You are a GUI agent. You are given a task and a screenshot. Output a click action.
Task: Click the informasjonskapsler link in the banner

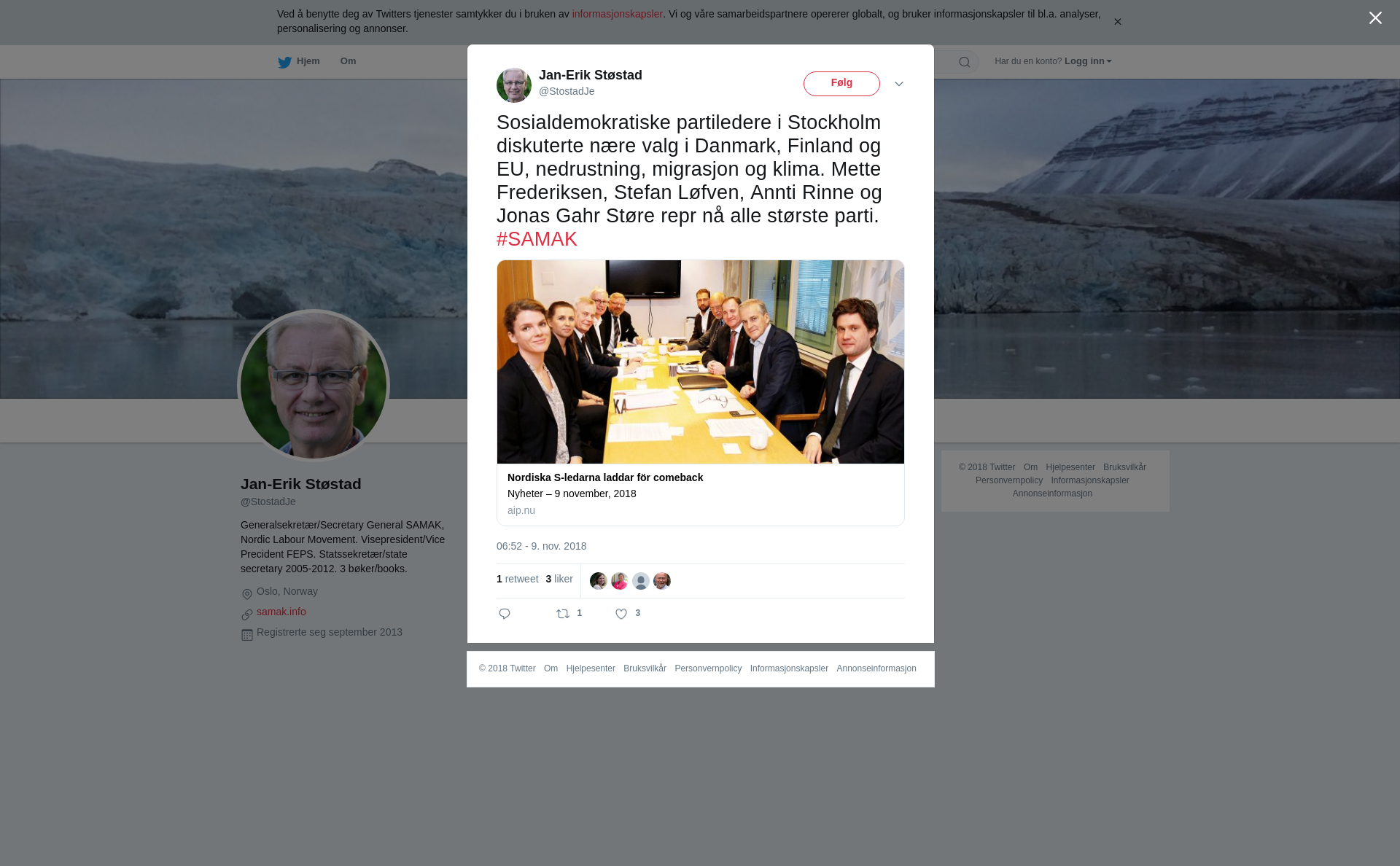pos(617,14)
